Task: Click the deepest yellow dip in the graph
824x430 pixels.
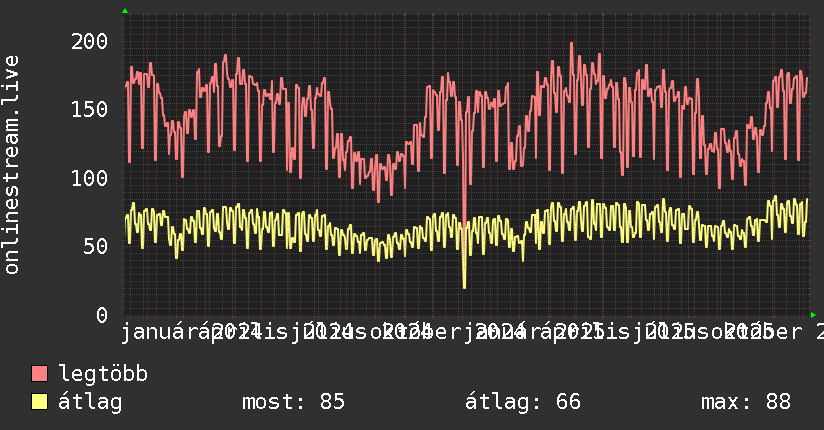Action: coord(465,286)
